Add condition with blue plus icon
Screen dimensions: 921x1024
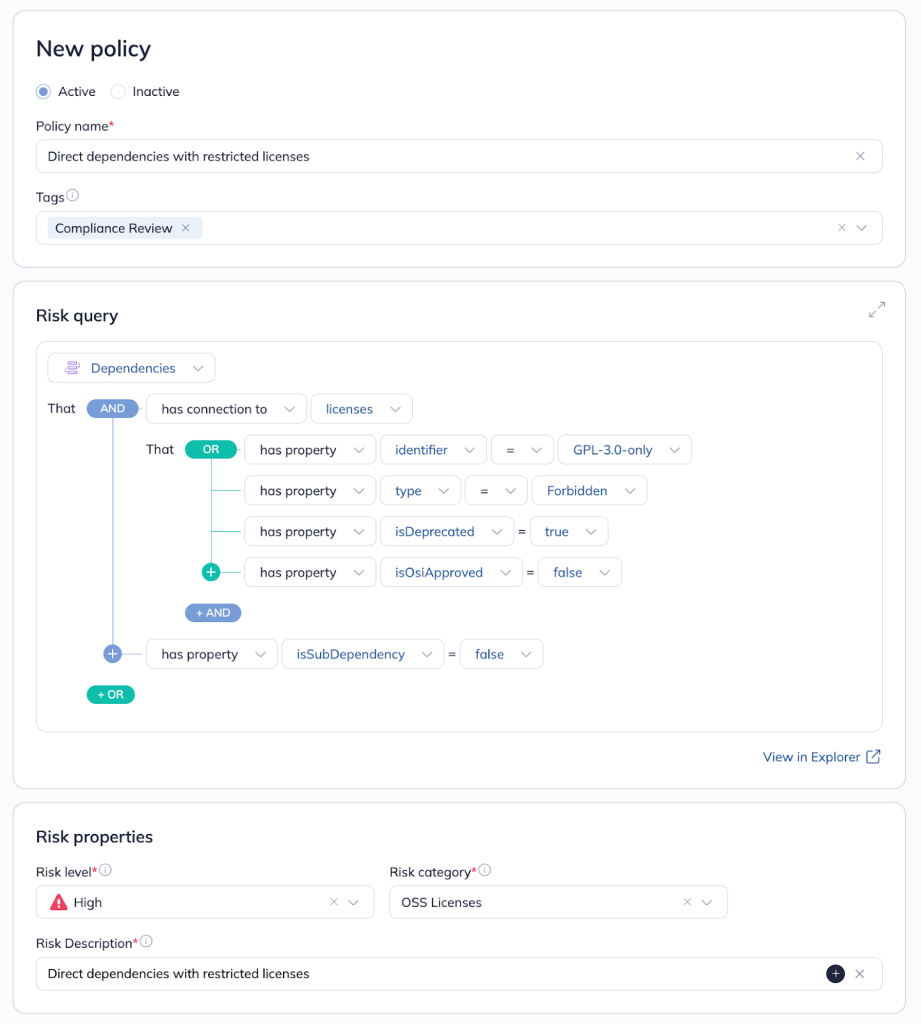[112, 654]
